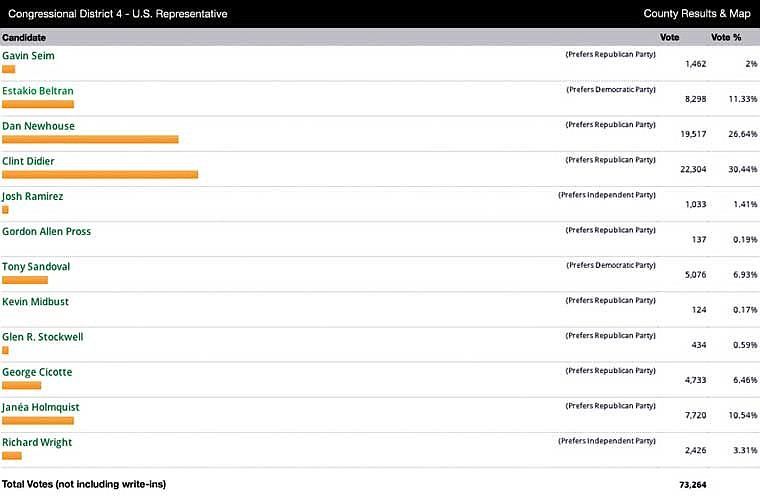This screenshot has height=501, width=760.
Task: Select candidate Richard Wright
Action: pos(37,442)
